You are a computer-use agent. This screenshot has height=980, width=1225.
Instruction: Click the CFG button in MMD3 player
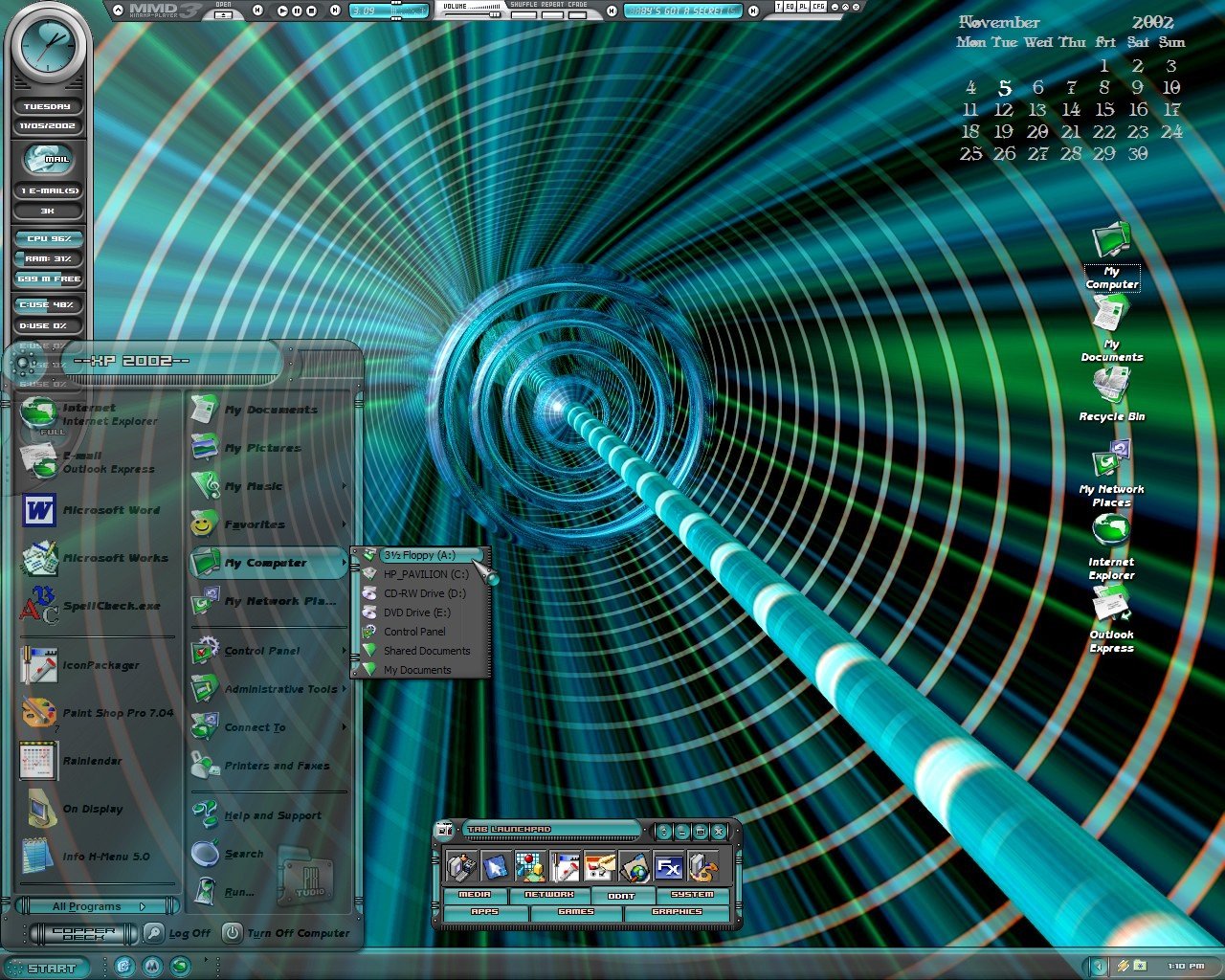[819, 7]
